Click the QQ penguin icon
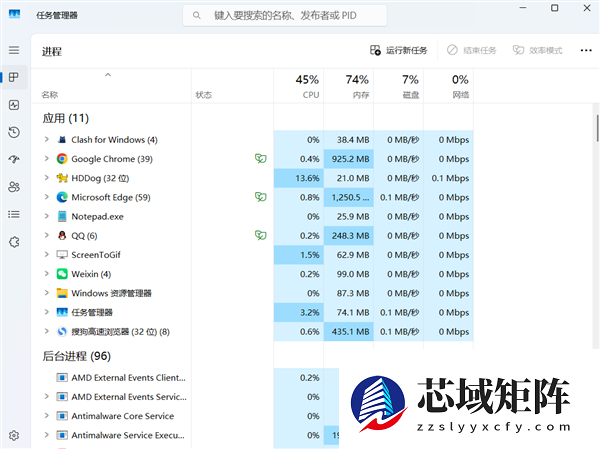This screenshot has width=600, height=449. coord(62,235)
